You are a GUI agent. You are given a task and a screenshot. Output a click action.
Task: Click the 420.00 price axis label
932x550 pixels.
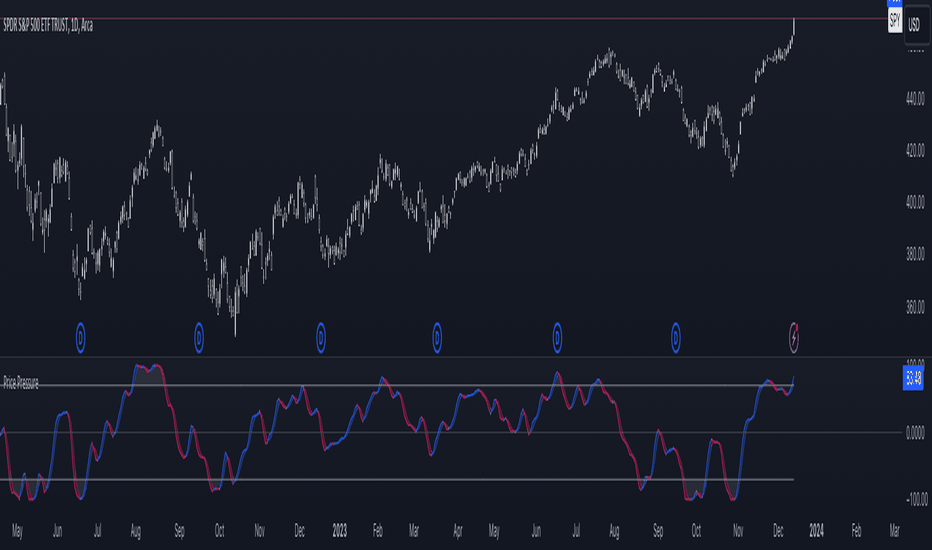click(x=915, y=150)
